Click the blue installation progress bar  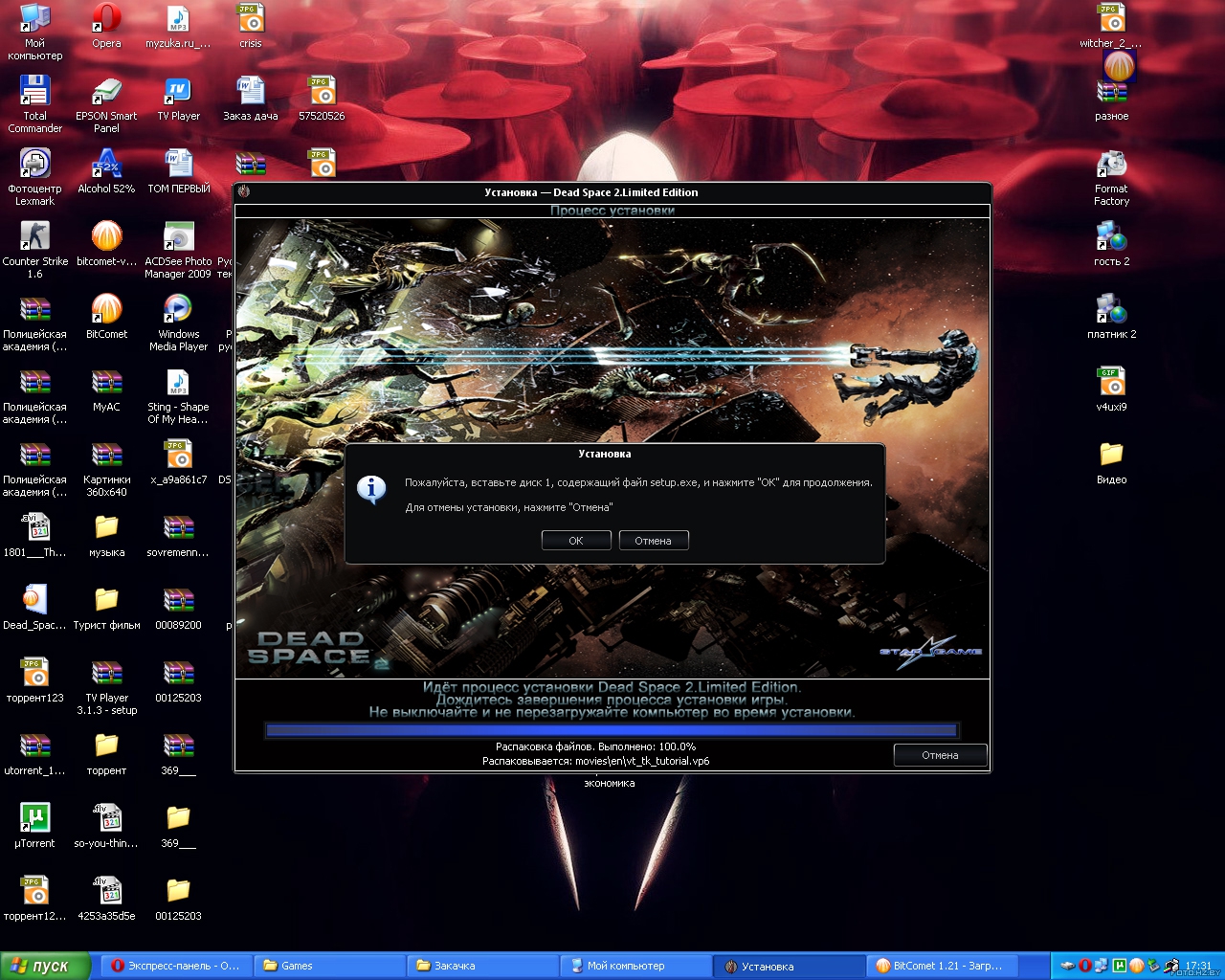click(x=611, y=730)
